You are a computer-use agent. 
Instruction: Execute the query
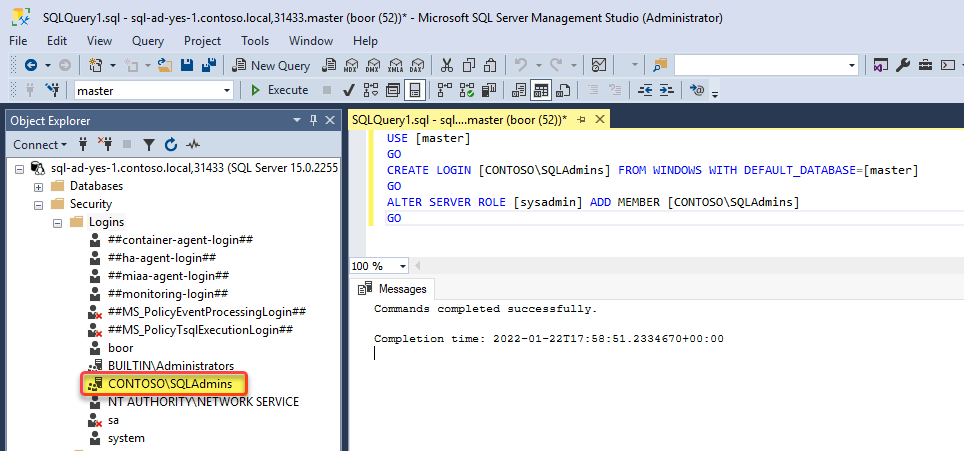point(280,90)
